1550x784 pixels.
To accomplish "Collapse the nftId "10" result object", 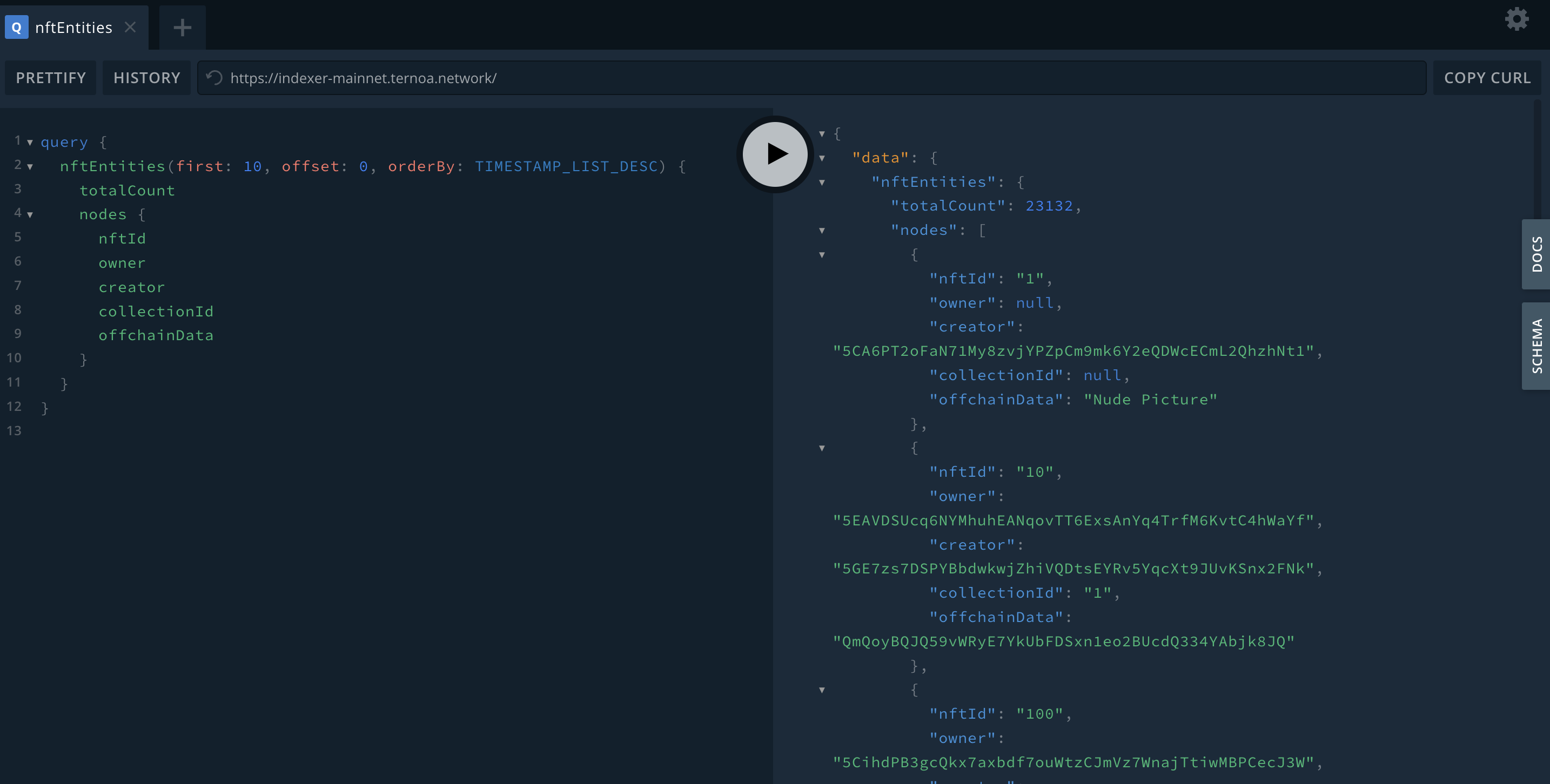I will 822,448.
